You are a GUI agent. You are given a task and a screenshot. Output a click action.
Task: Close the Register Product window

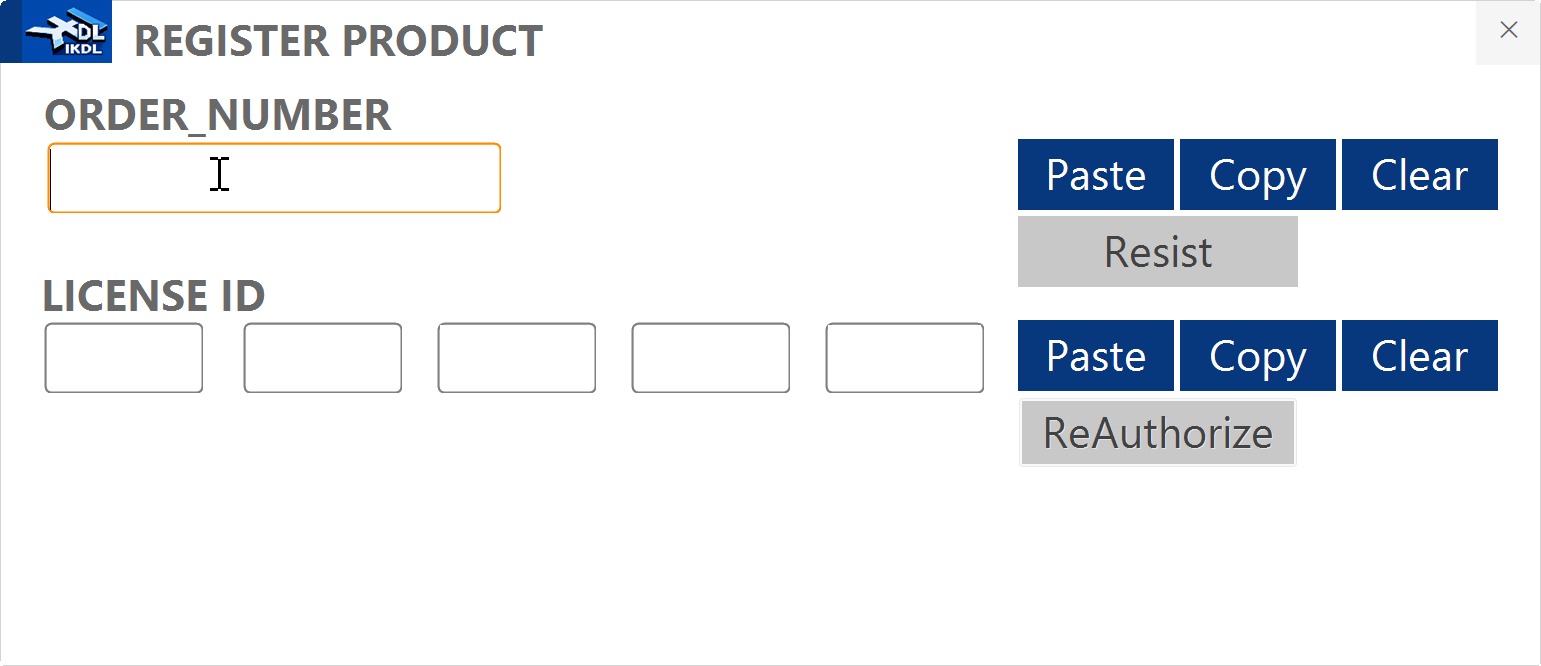point(1508,31)
